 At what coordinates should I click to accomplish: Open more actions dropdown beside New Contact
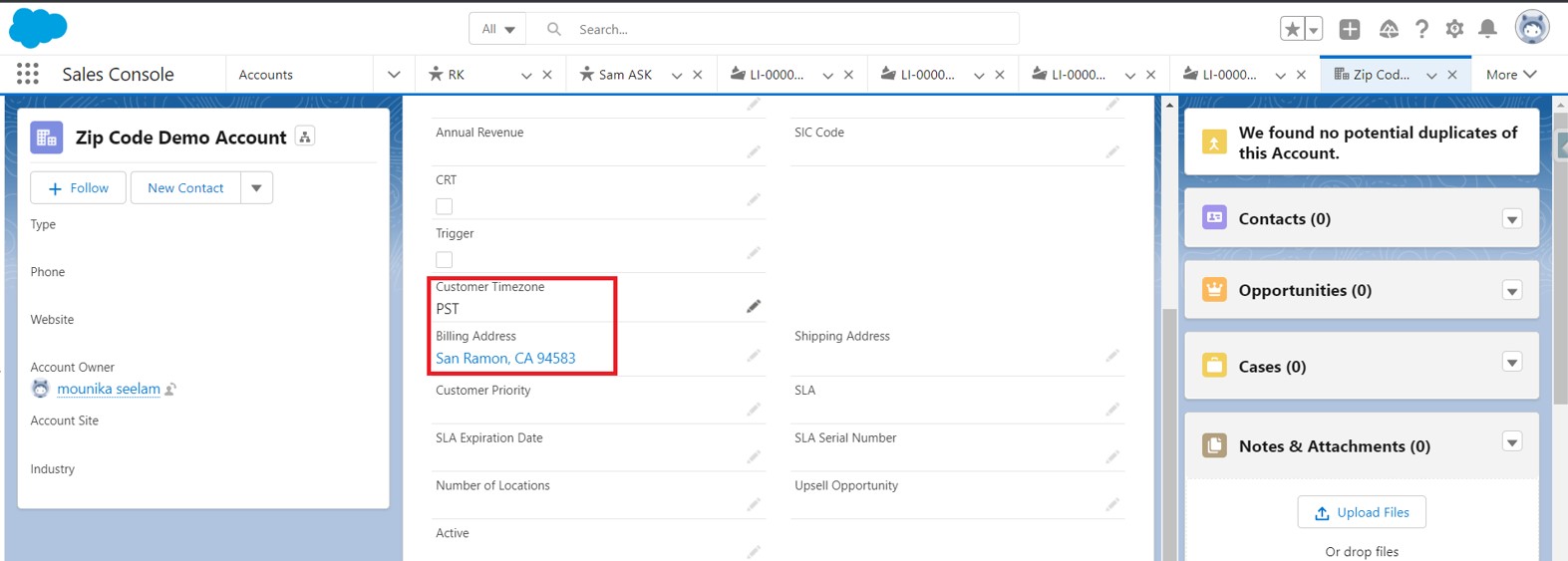(x=256, y=187)
